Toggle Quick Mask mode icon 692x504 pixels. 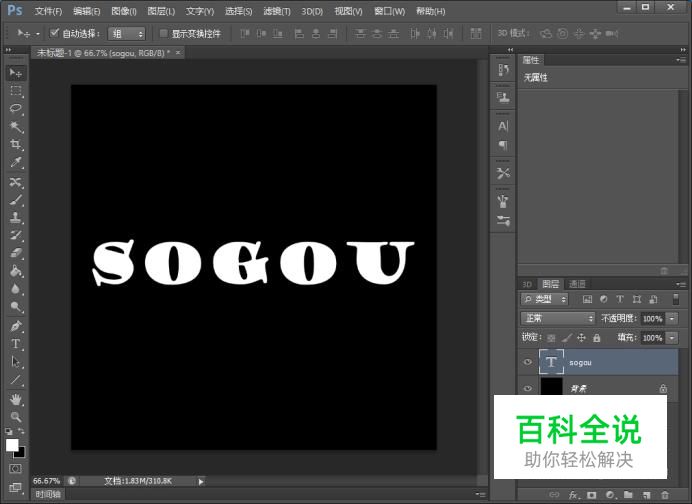coord(15,469)
